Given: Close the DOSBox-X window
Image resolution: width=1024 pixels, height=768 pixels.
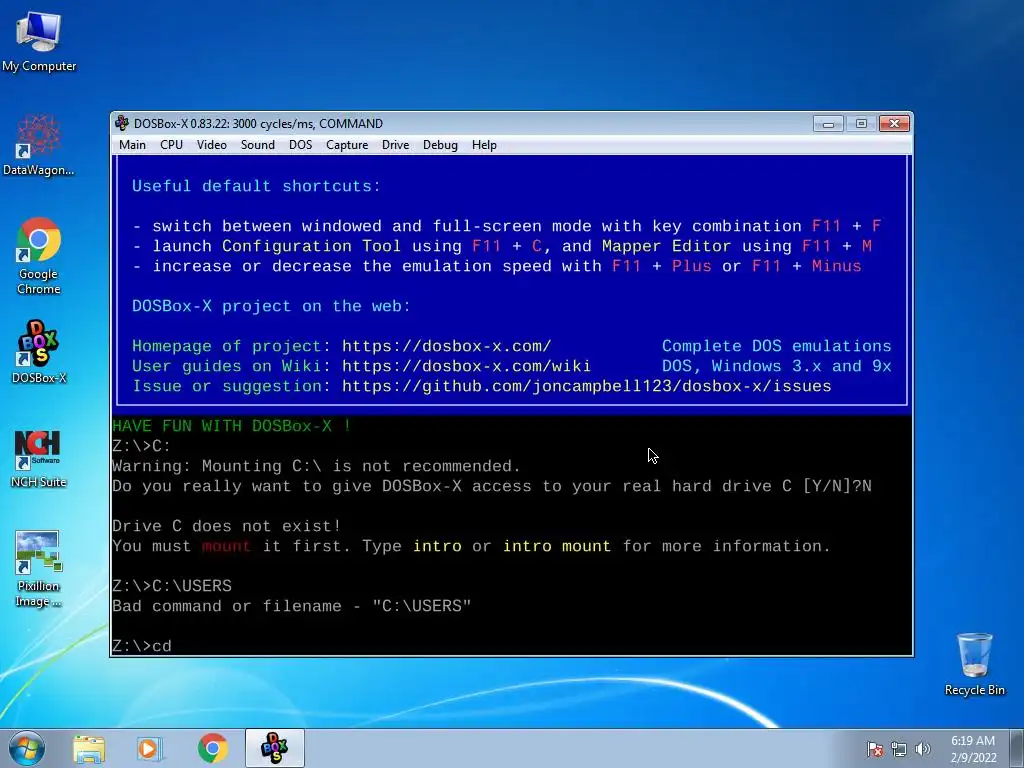Looking at the screenshot, I should point(894,123).
